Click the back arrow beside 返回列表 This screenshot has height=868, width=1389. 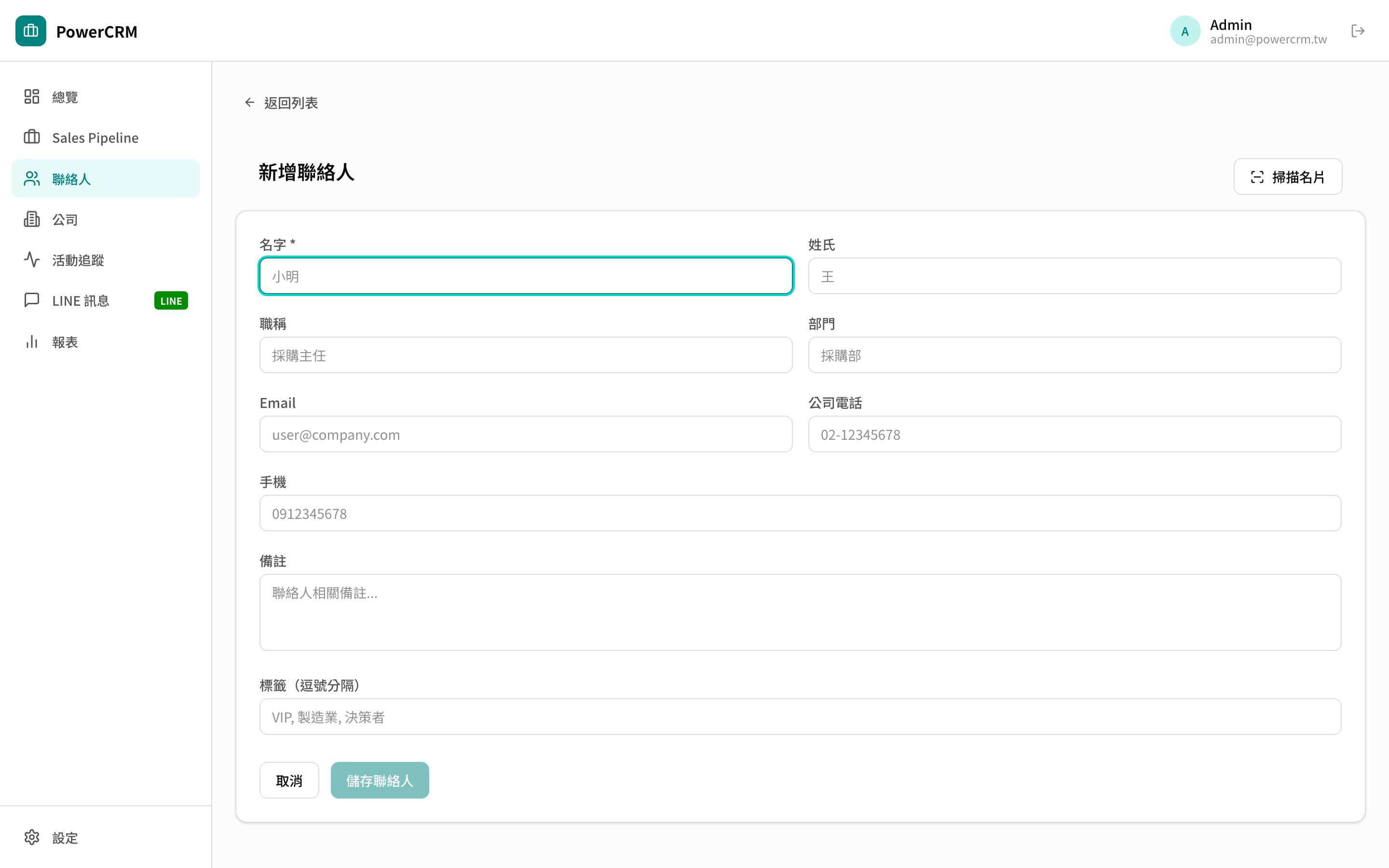click(x=249, y=102)
